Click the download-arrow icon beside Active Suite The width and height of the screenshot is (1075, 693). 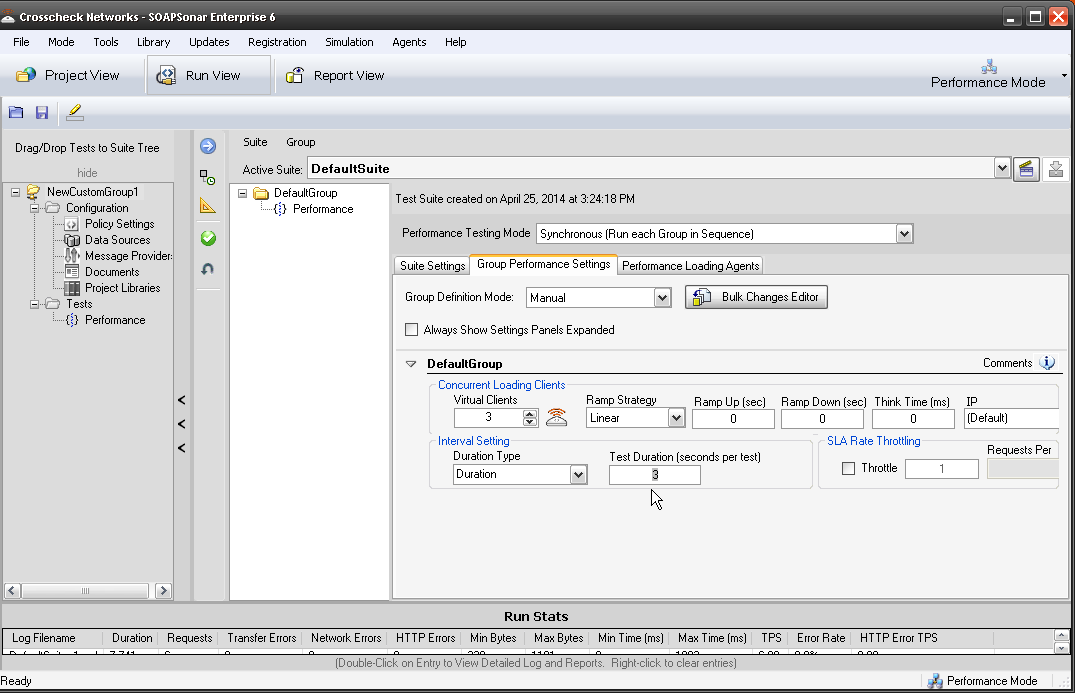[x=1056, y=169]
